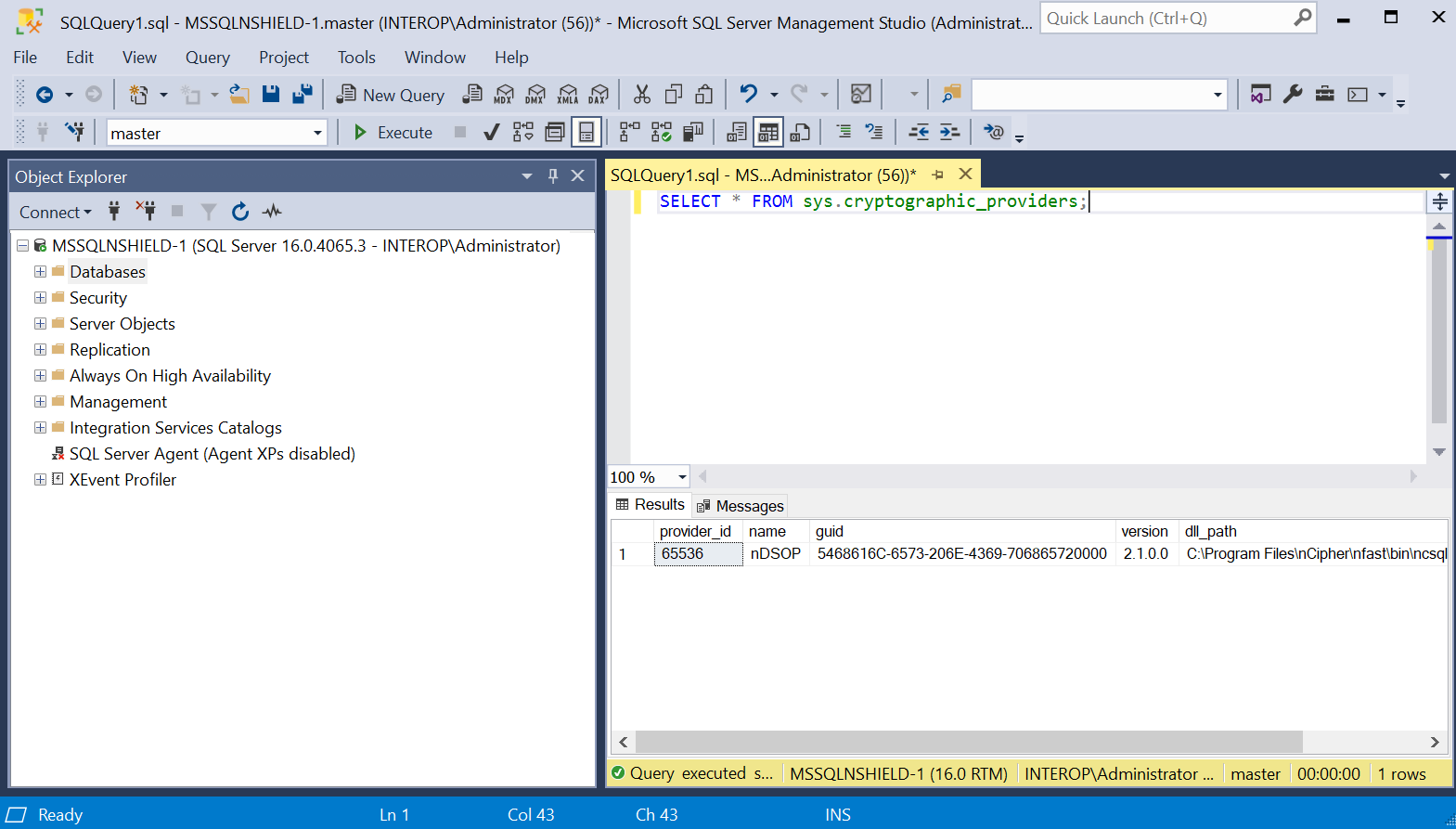
Task: Toggle IntelliSense Enabled button
Action: pos(586,132)
